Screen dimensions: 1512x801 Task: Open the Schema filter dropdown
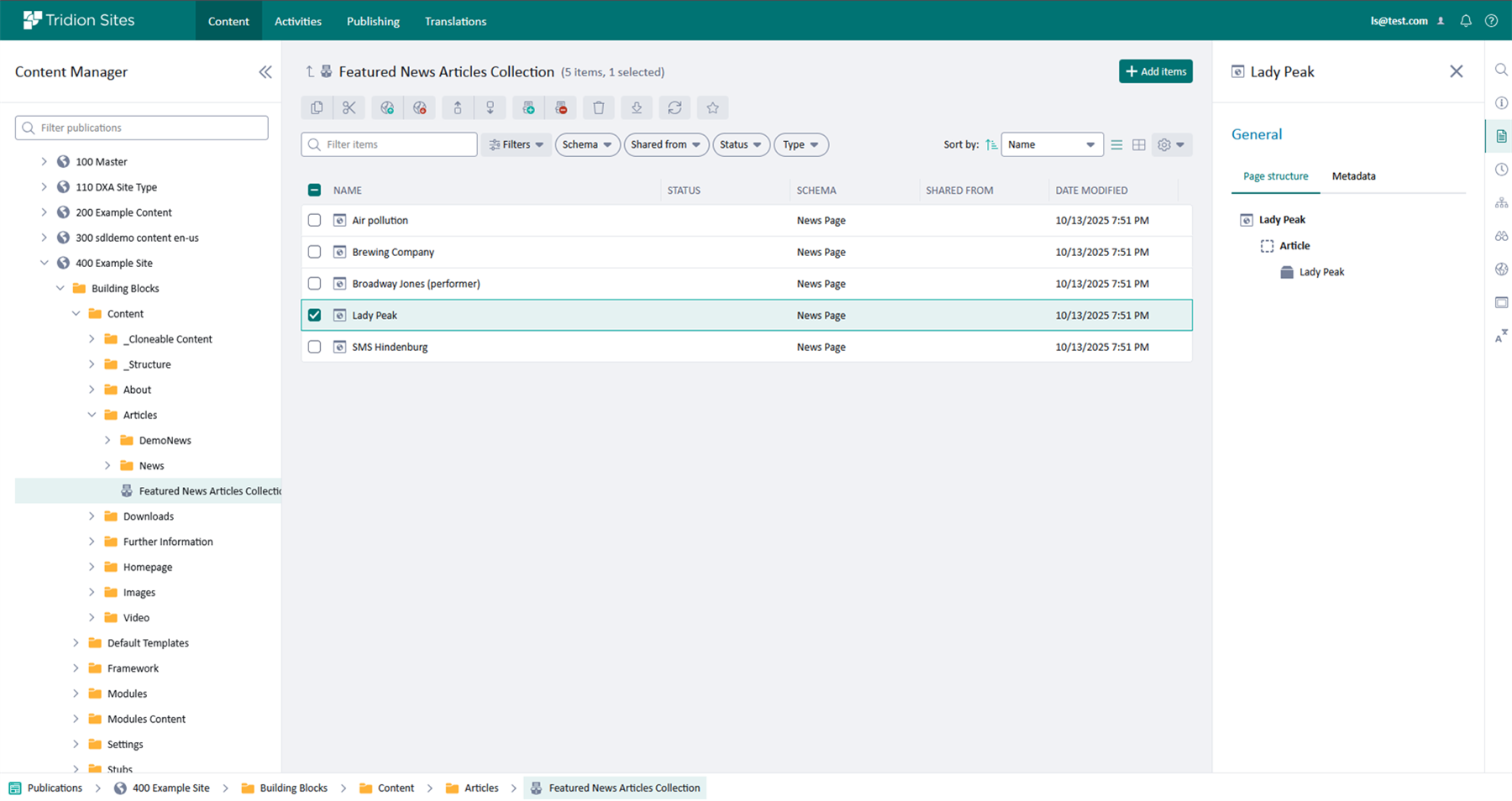587,144
